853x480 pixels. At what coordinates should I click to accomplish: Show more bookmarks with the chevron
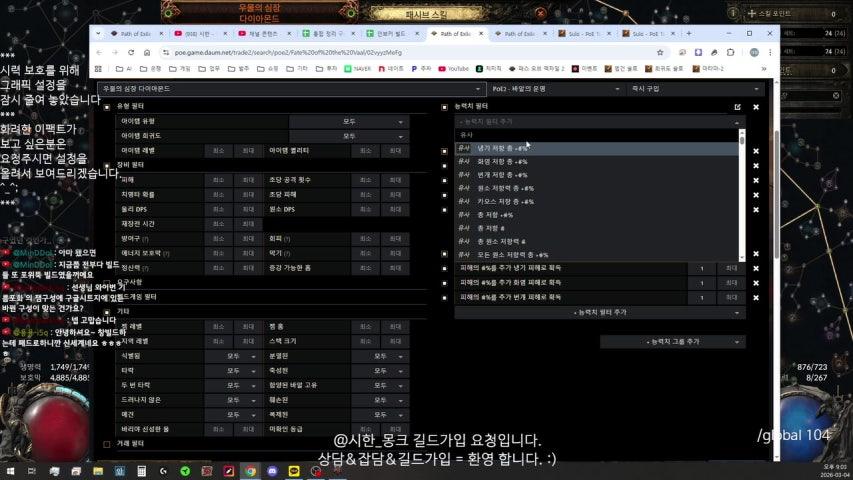point(764,69)
